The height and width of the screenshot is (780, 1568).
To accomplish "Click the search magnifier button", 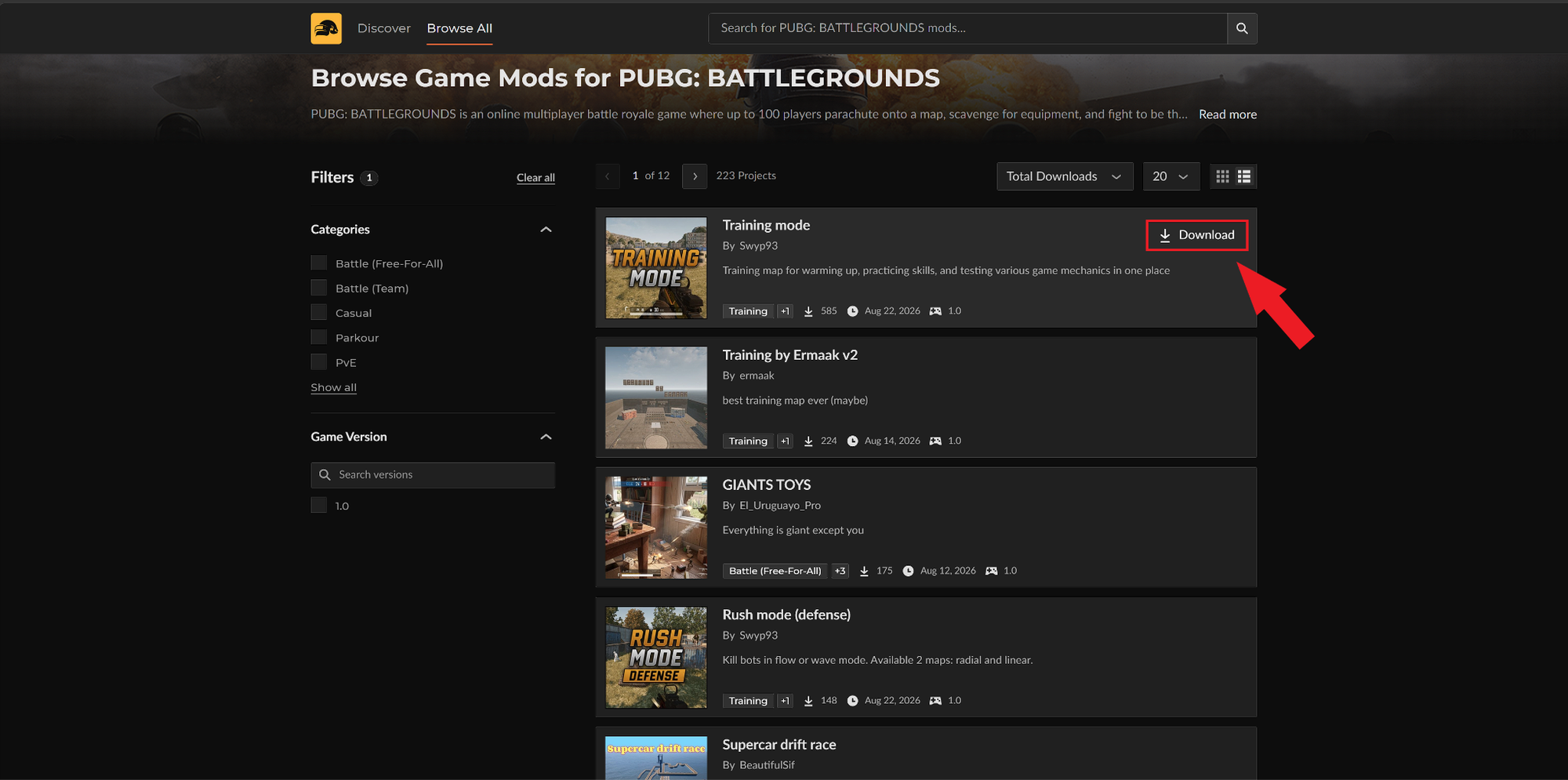I will pyautogui.click(x=1242, y=28).
